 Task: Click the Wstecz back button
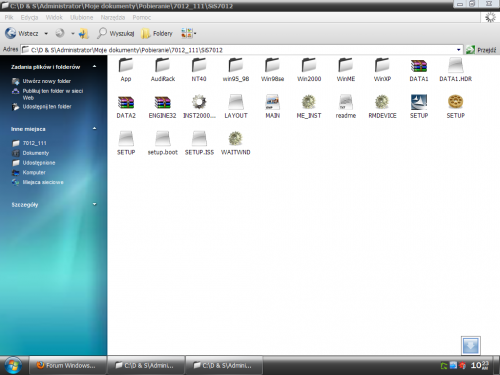[x=22, y=33]
